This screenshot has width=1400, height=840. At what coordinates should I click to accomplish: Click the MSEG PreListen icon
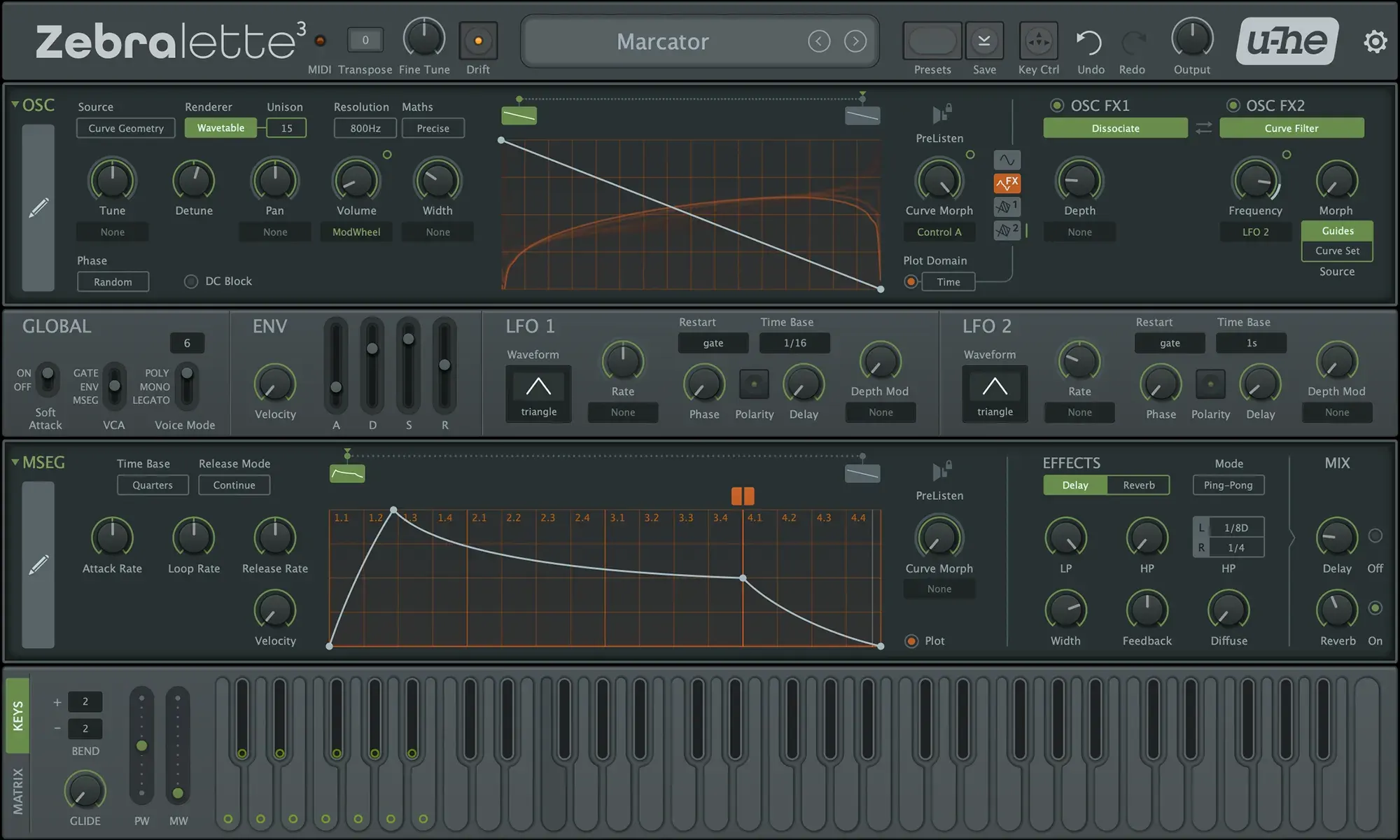[941, 470]
